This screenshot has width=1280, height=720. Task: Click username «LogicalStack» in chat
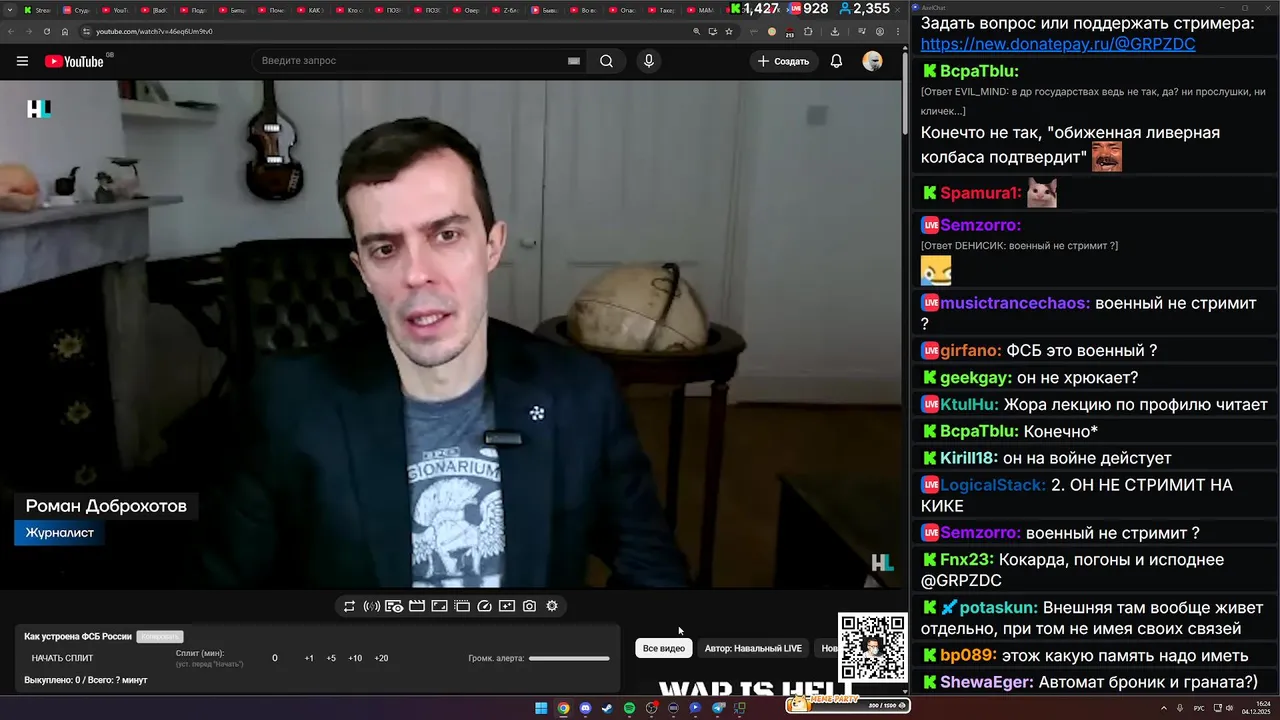coord(993,485)
